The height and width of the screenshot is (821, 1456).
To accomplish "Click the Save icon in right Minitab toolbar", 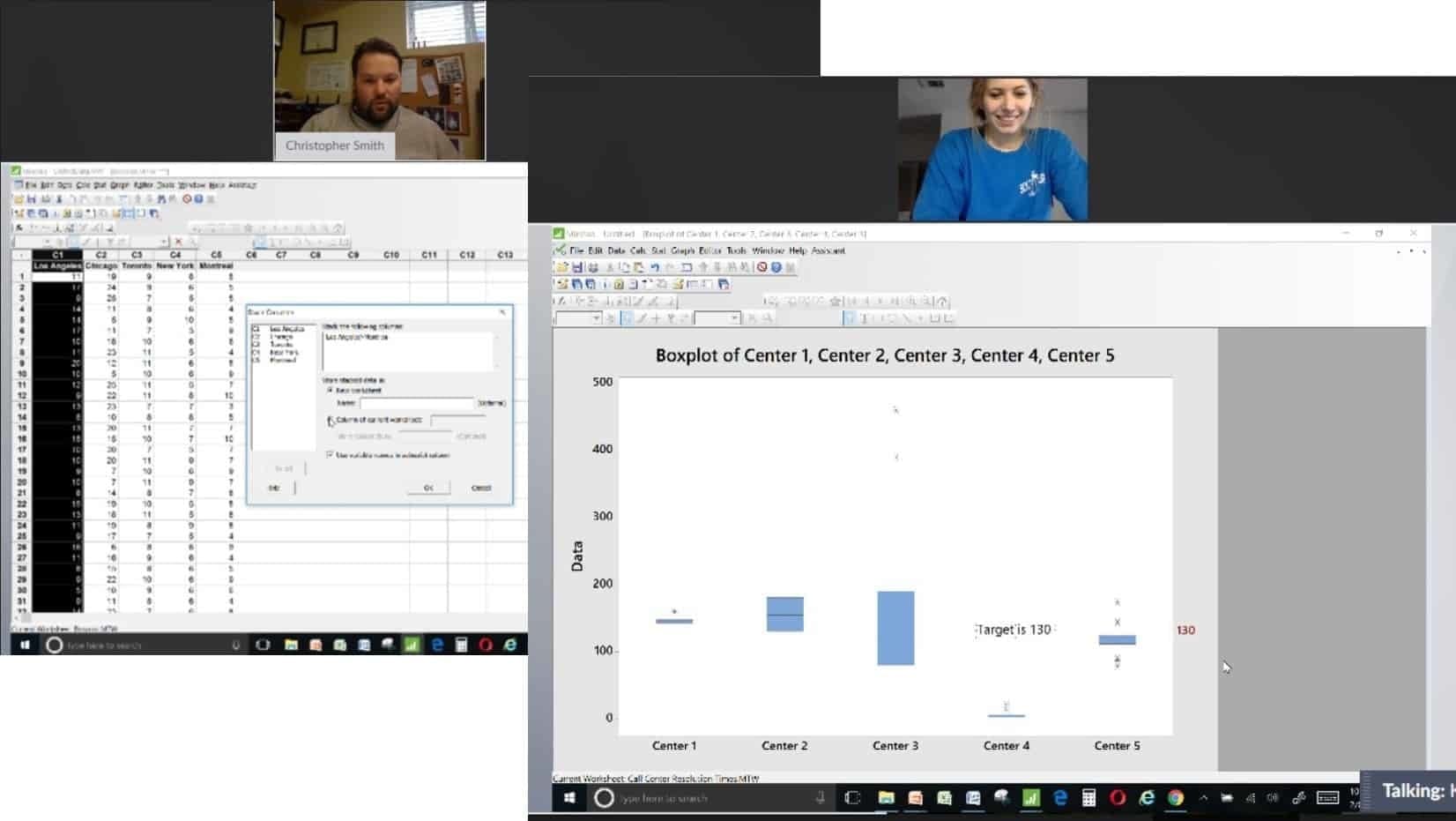I will coord(577,267).
